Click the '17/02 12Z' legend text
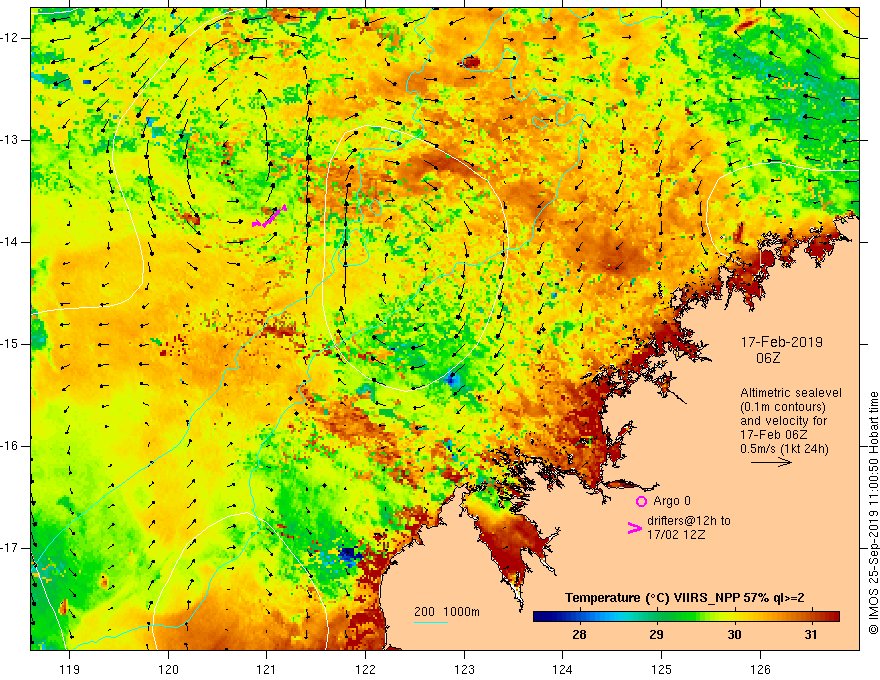The height and width of the screenshot is (680, 880). click(x=676, y=535)
